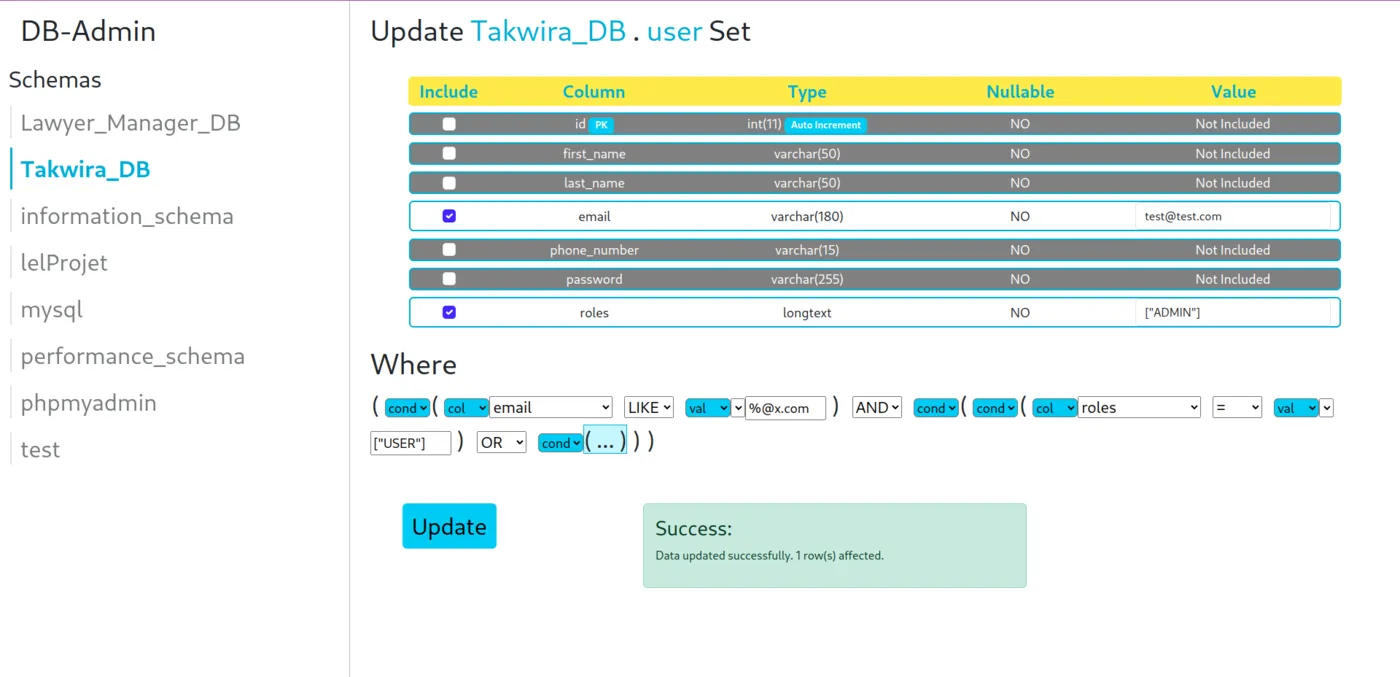Click the Where section heading

point(413,364)
